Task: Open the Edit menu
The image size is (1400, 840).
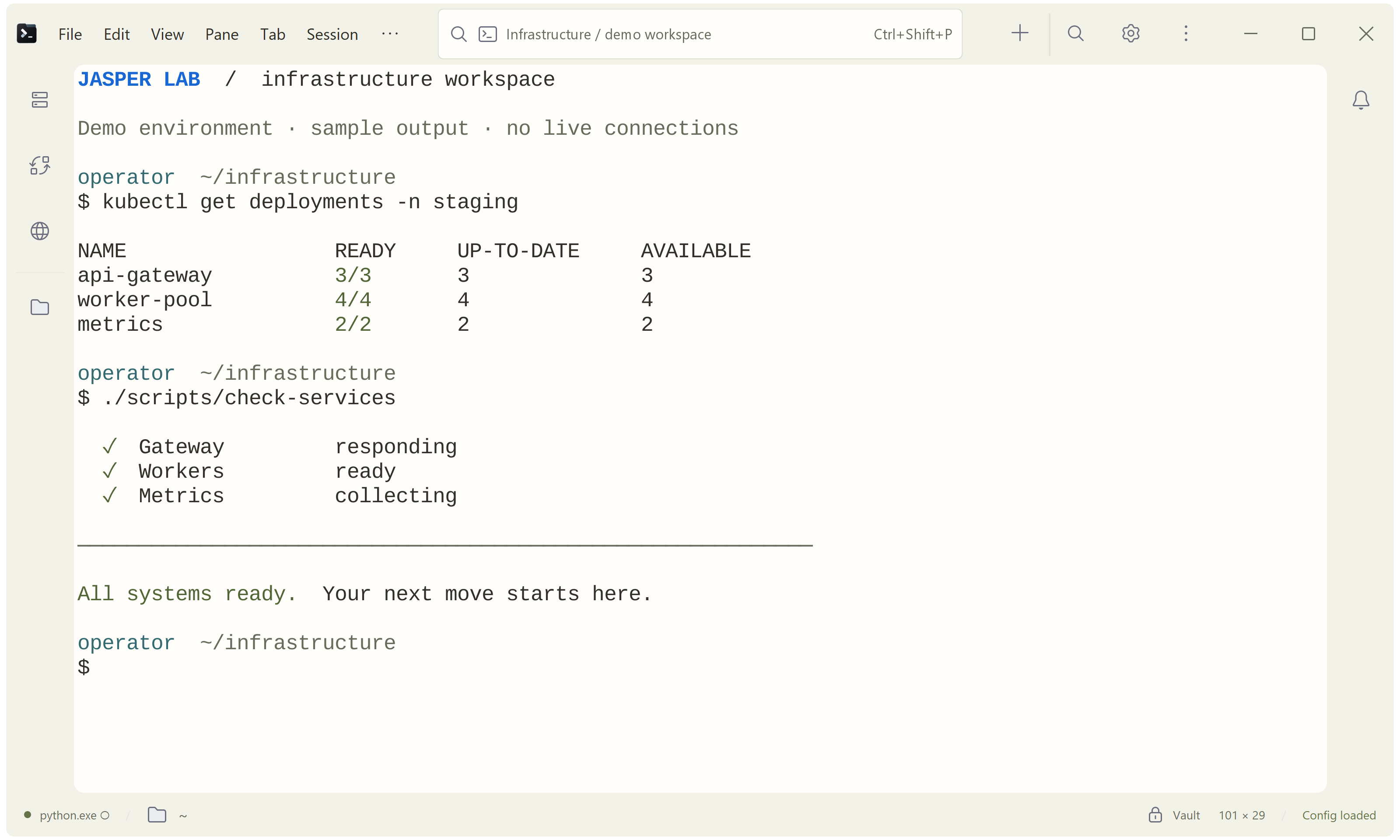Action: coord(116,34)
